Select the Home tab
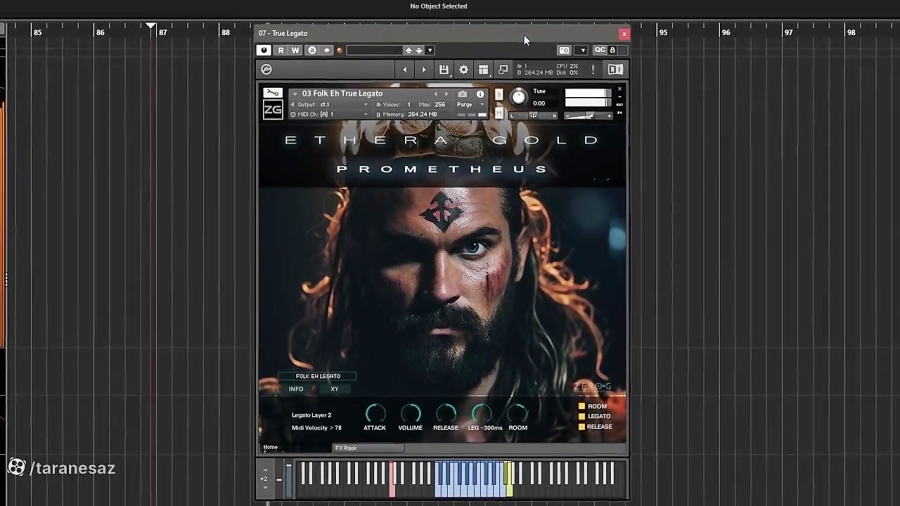Screen dimensions: 900x506 271,447
